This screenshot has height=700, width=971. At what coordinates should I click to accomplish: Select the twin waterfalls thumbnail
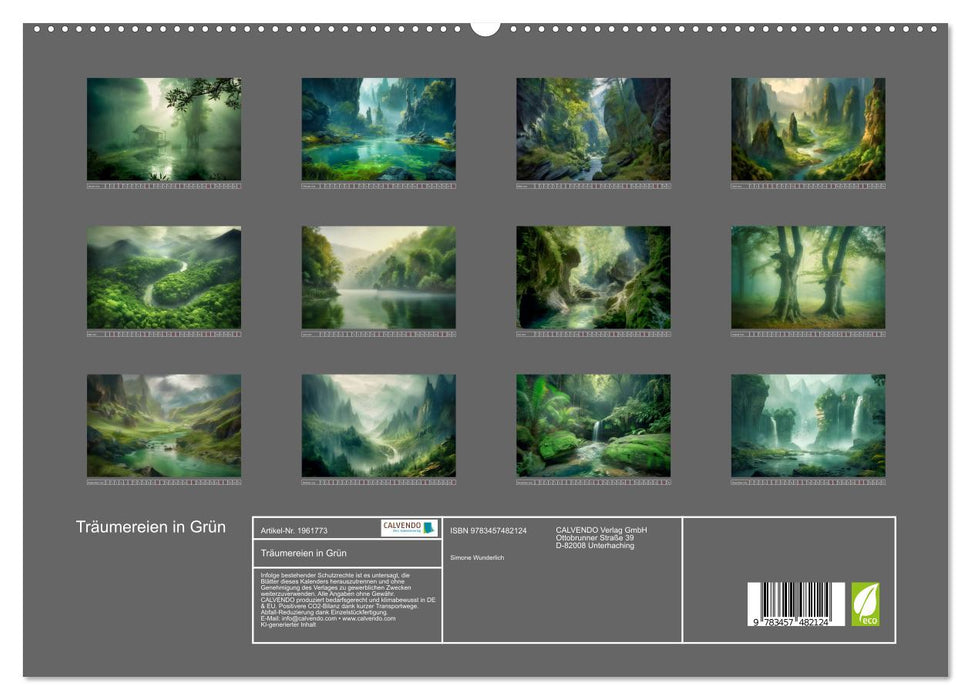pyautogui.click(x=807, y=425)
